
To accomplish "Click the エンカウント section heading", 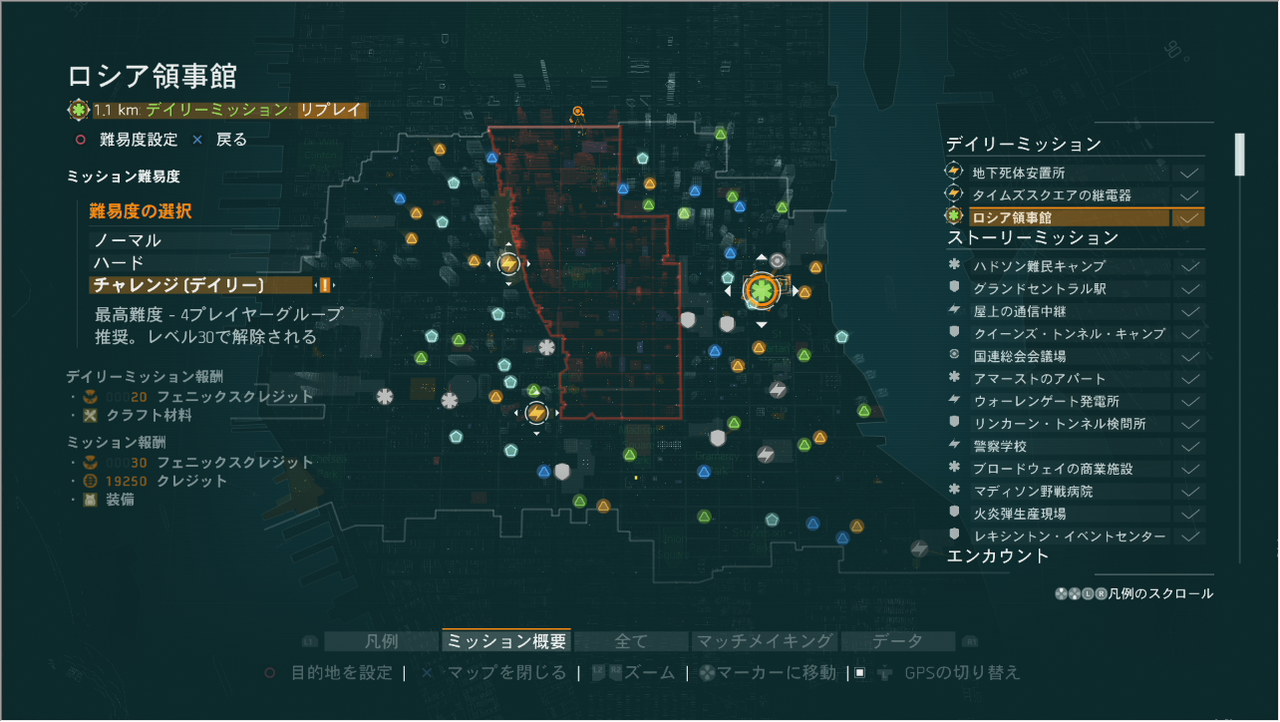I will tap(998, 556).
